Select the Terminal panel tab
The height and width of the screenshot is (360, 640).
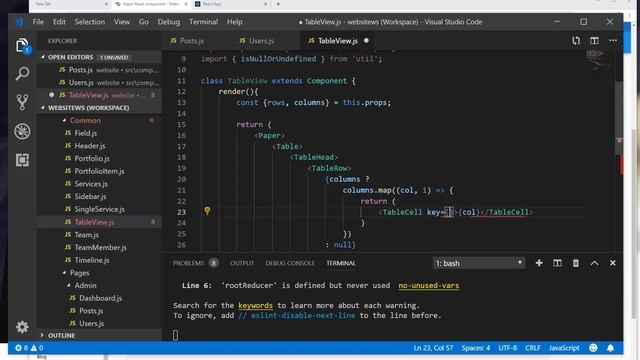(x=341, y=263)
